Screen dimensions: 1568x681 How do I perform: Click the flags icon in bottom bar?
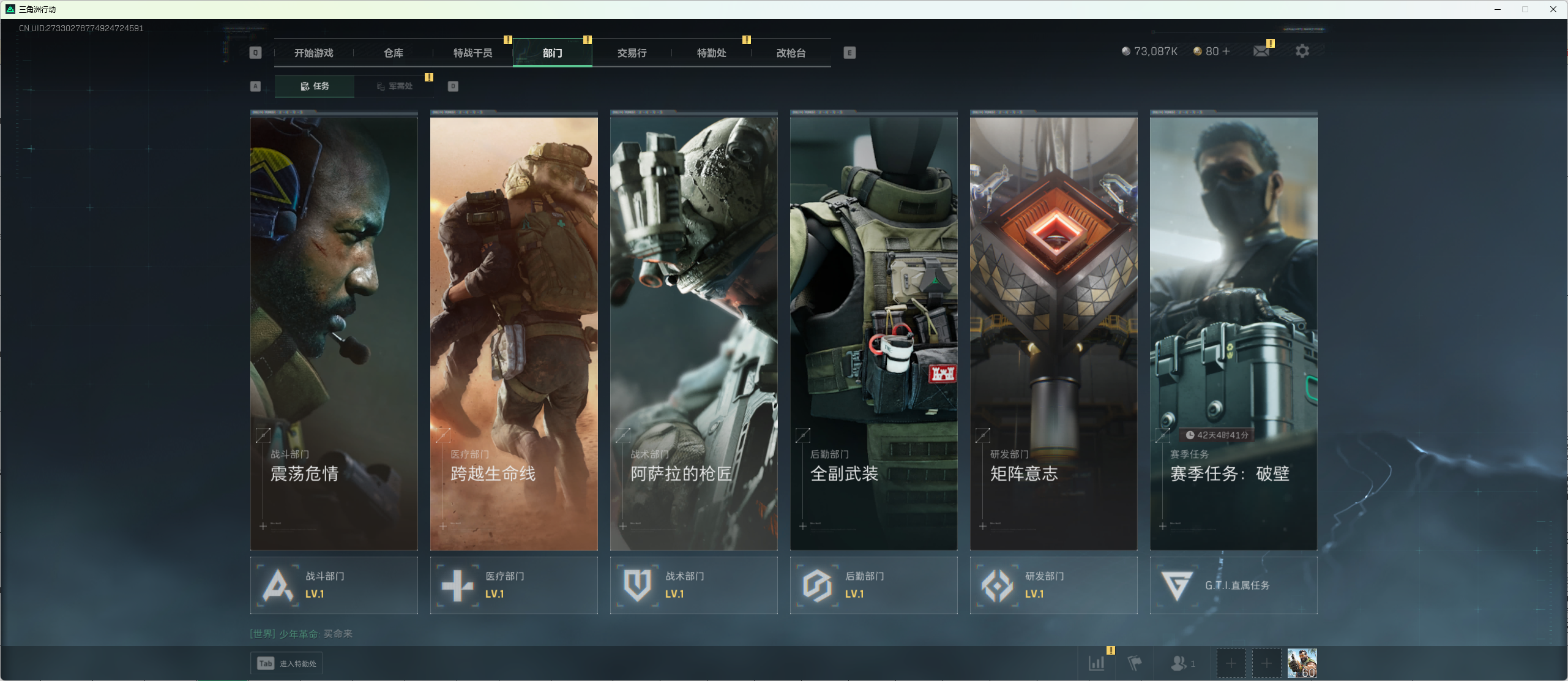(x=1135, y=663)
